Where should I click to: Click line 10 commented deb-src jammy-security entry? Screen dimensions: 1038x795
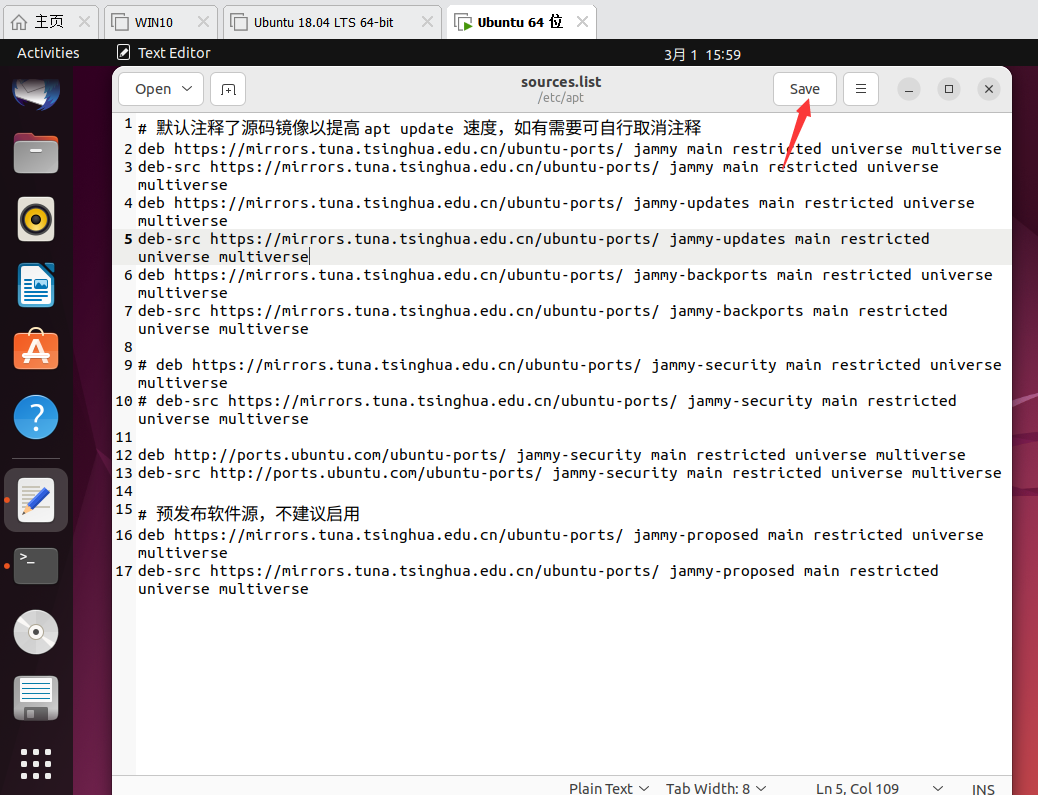click(547, 410)
